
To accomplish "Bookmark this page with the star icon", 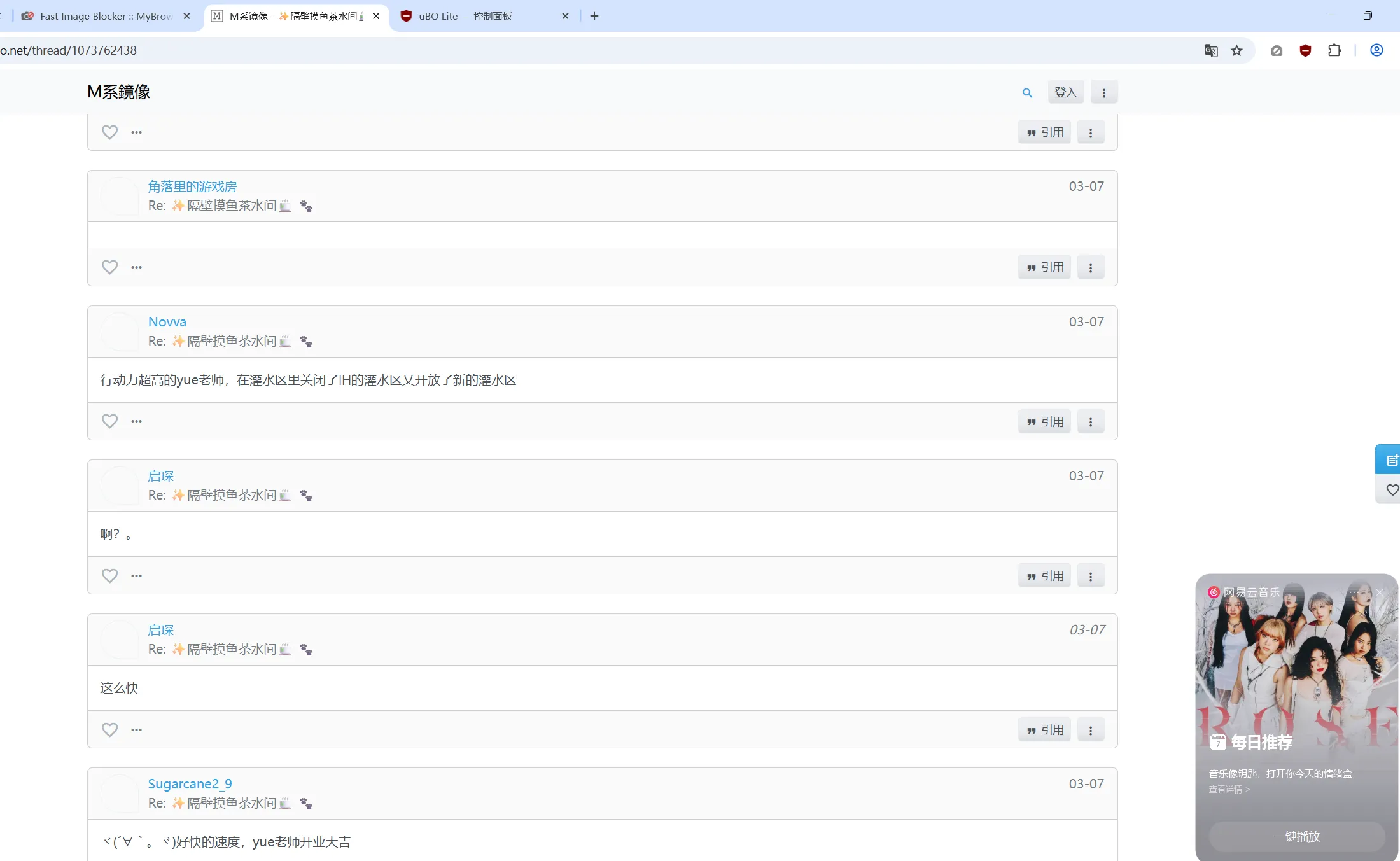I will 1236,50.
